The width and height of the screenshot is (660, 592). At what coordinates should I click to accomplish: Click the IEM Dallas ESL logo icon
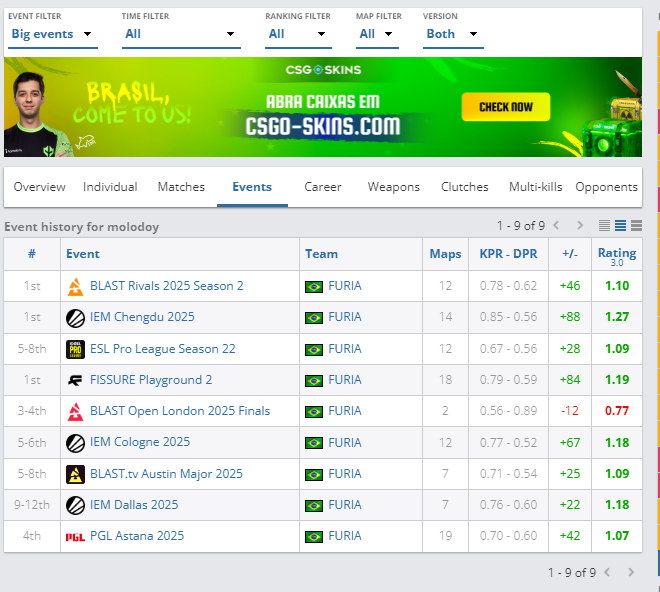75,506
